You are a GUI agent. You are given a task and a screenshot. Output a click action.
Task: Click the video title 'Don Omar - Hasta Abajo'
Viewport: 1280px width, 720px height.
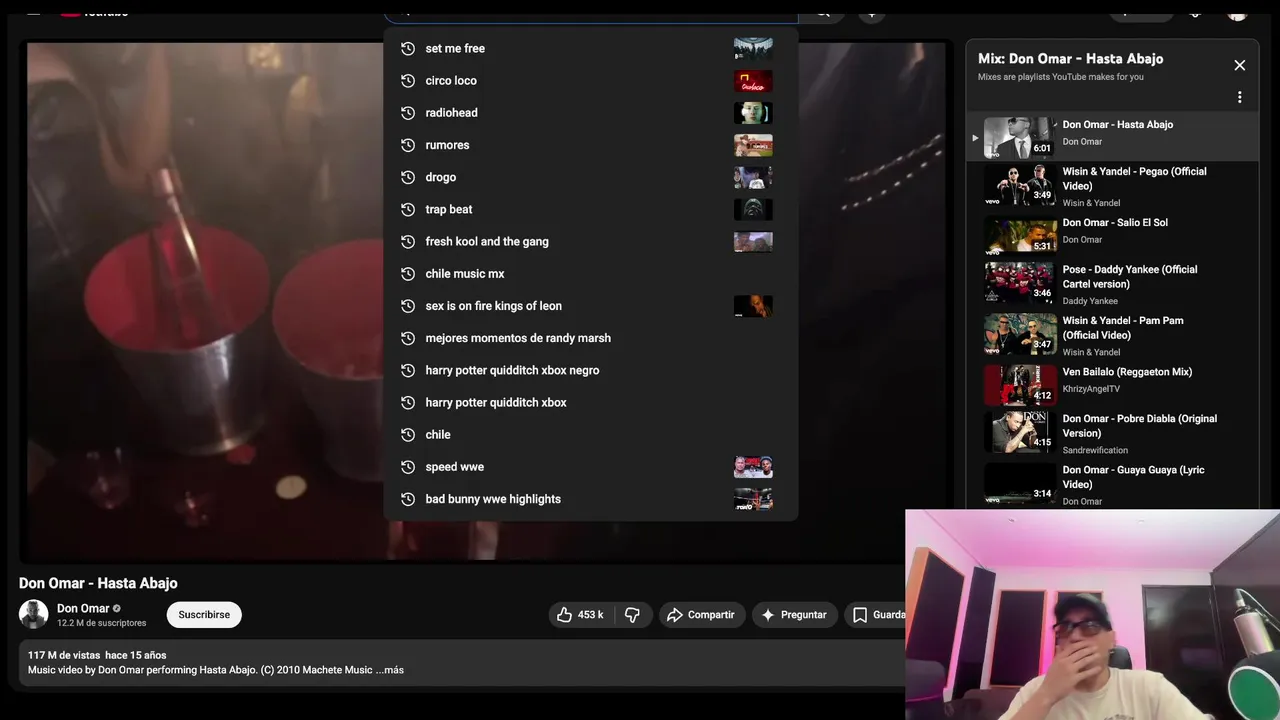click(x=98, y=583)
